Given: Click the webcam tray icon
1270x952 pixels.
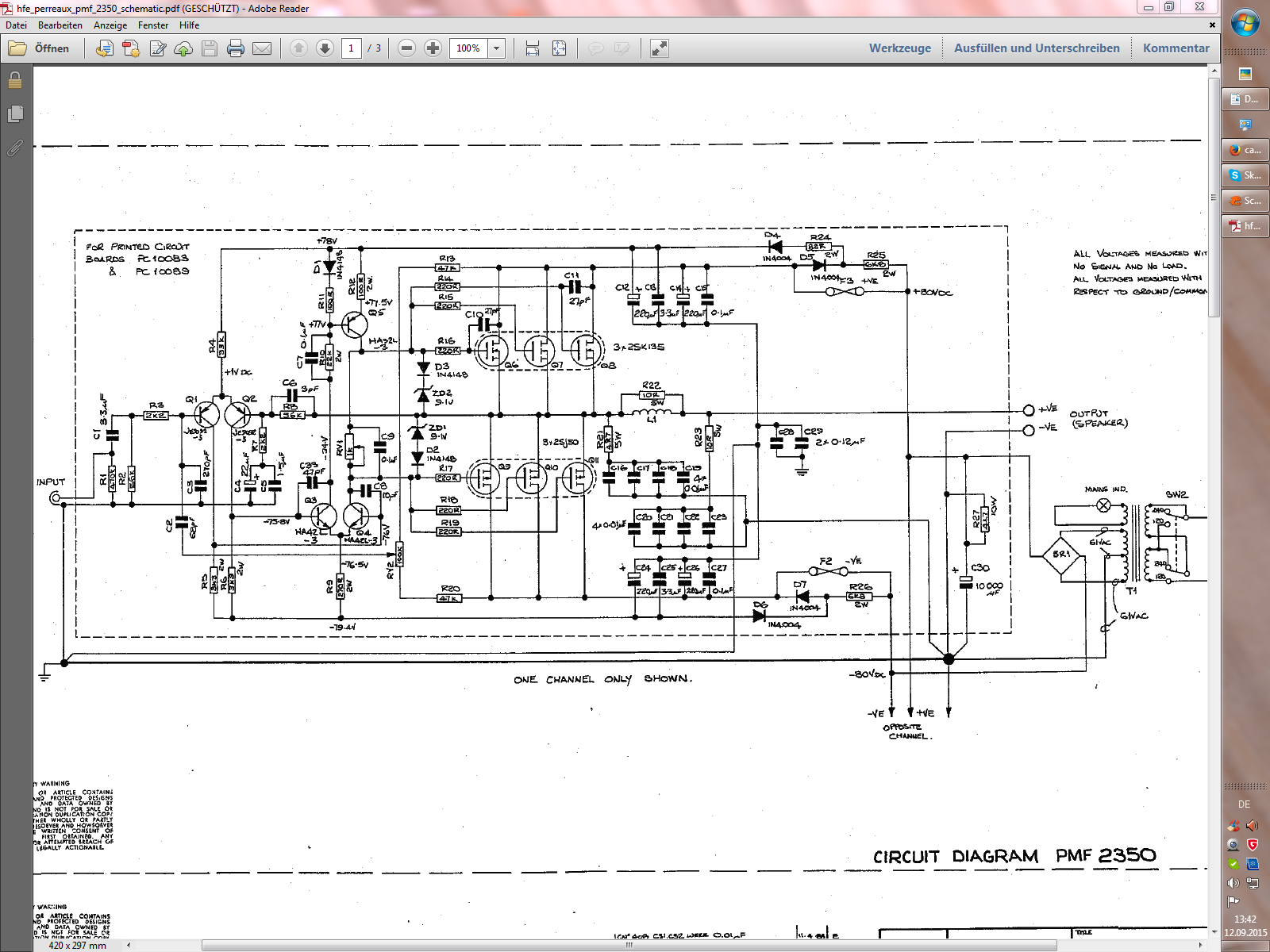Looking at the screenshot, I should (x=1233, y=845).
